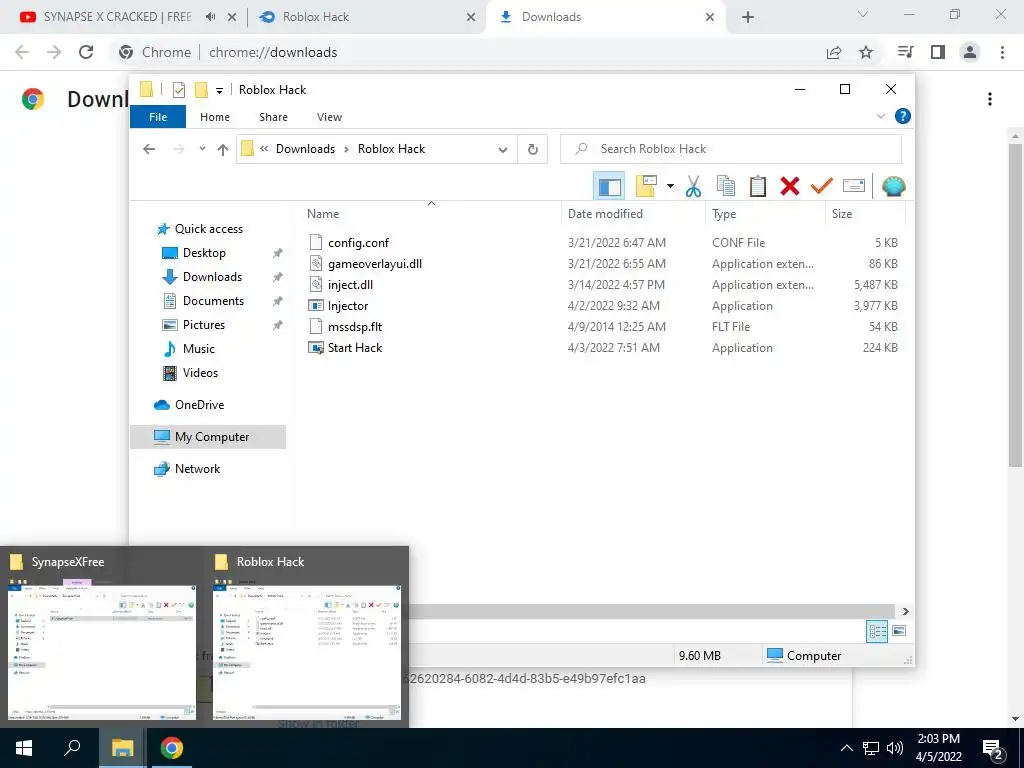Image resolution: width=1024 pixels, height=768 pixels.
Task: Open Documents in navigation pane
Action: pos(213,301)
